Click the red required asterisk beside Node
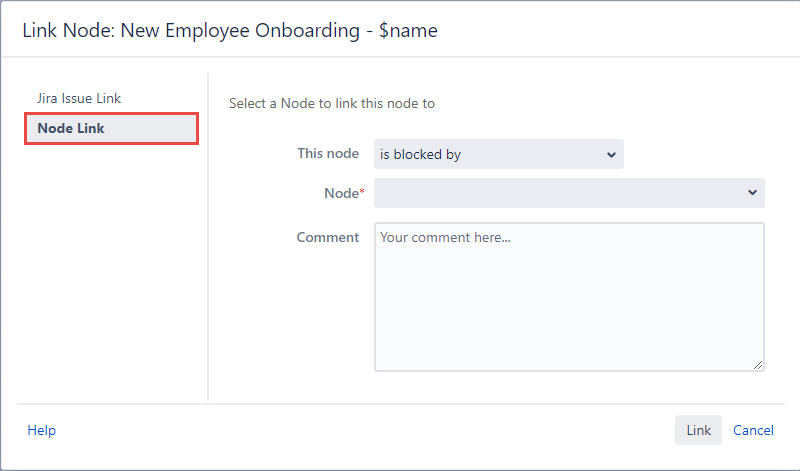 tap(362, 191)
